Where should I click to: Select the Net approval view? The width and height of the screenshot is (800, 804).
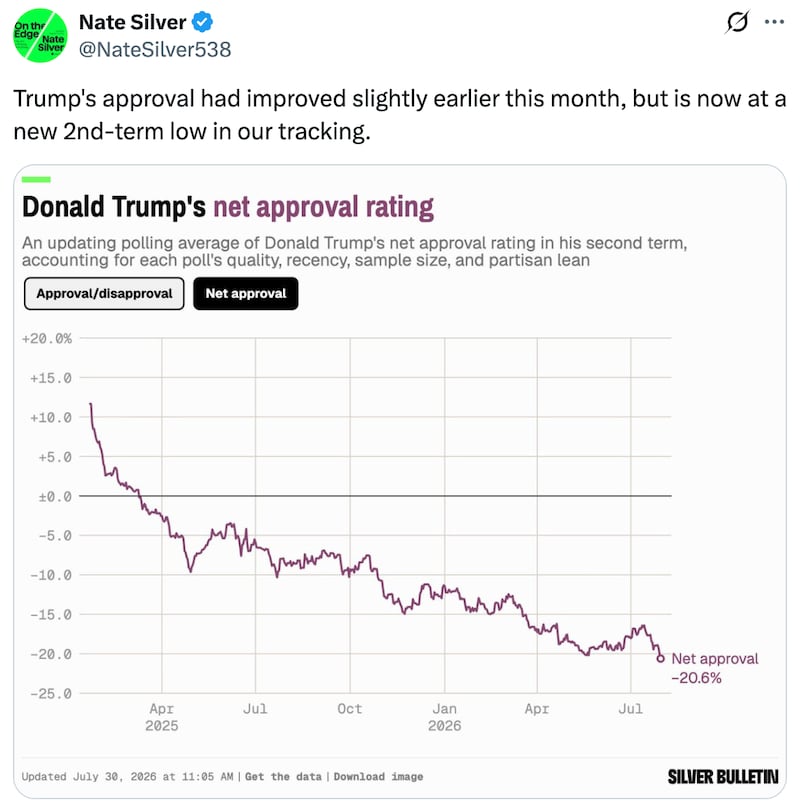click(x=246, y=294)
